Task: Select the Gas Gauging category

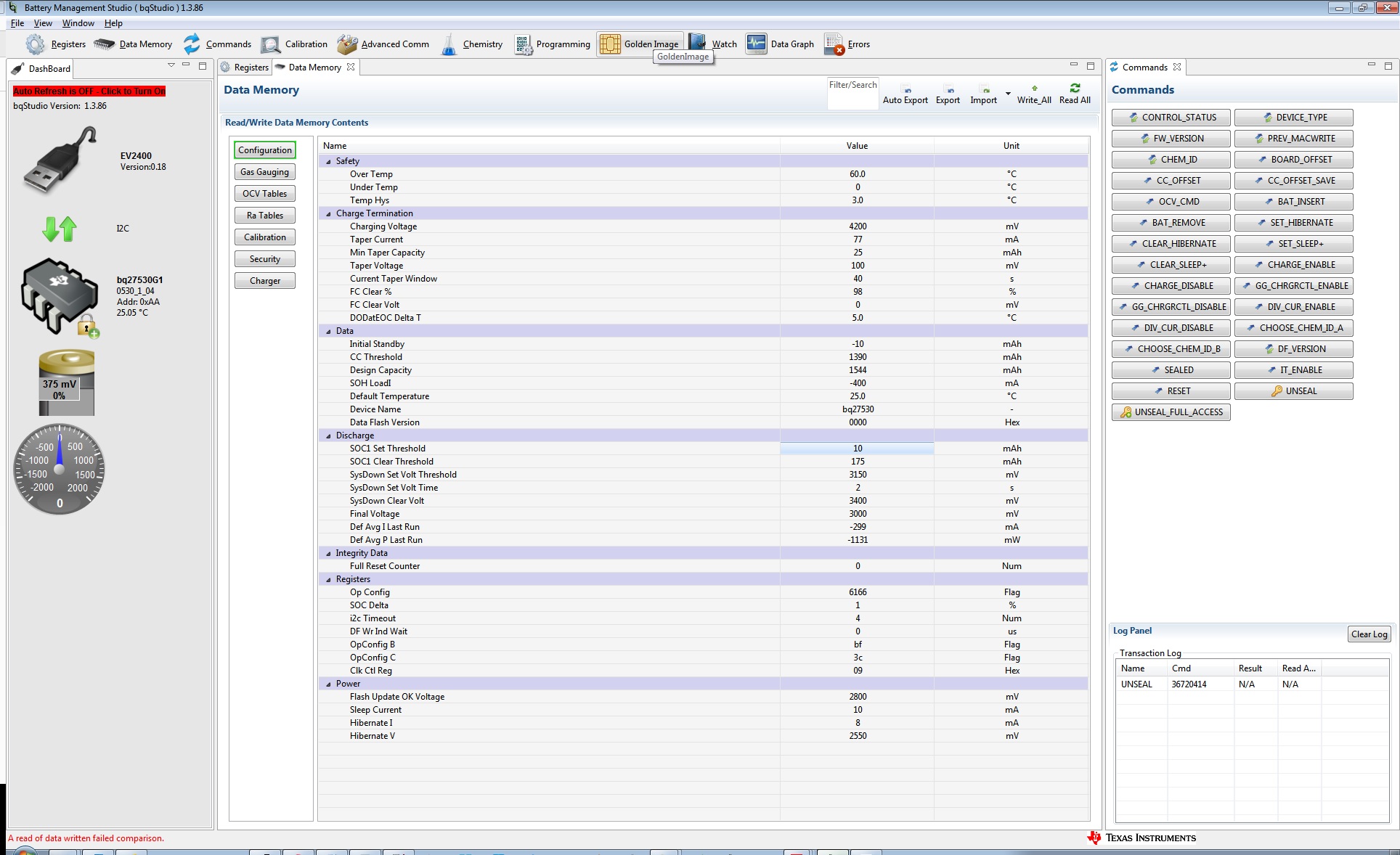Action: (x=264, y=172)
